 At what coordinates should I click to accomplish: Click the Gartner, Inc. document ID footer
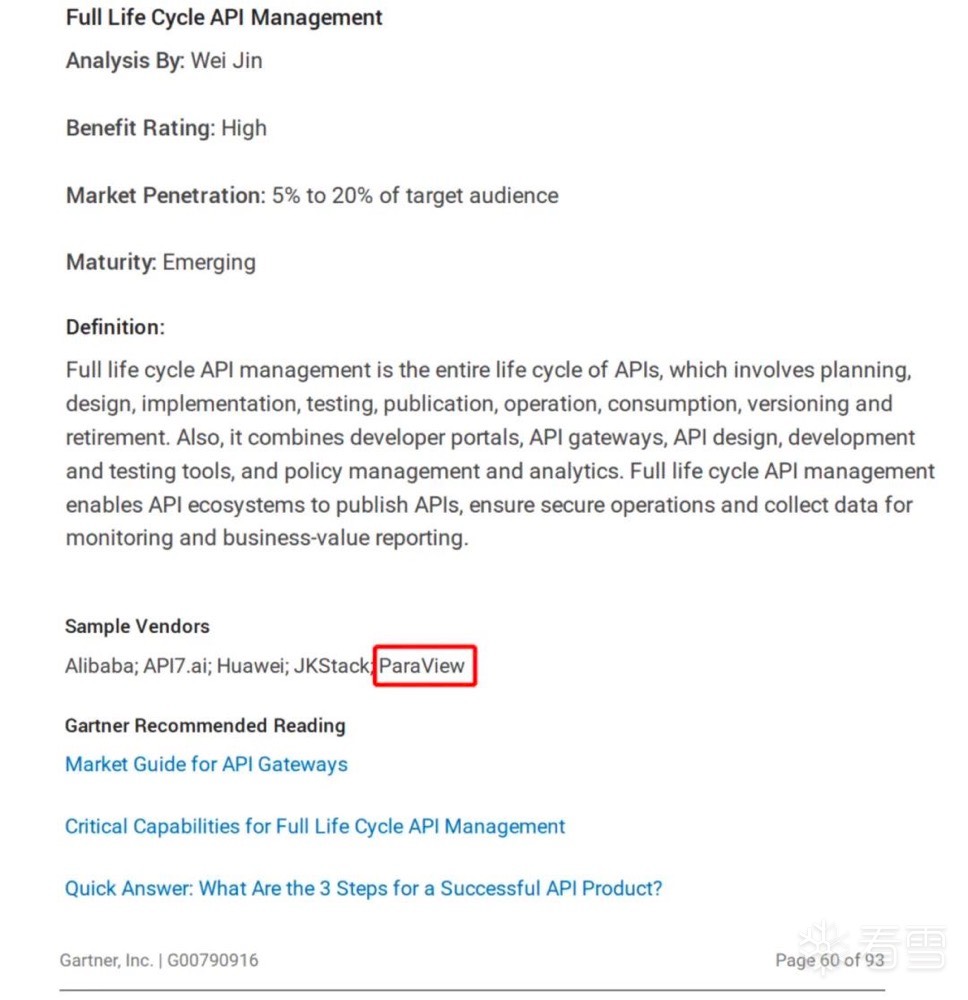pyautogui.click(x=158, y=961)
